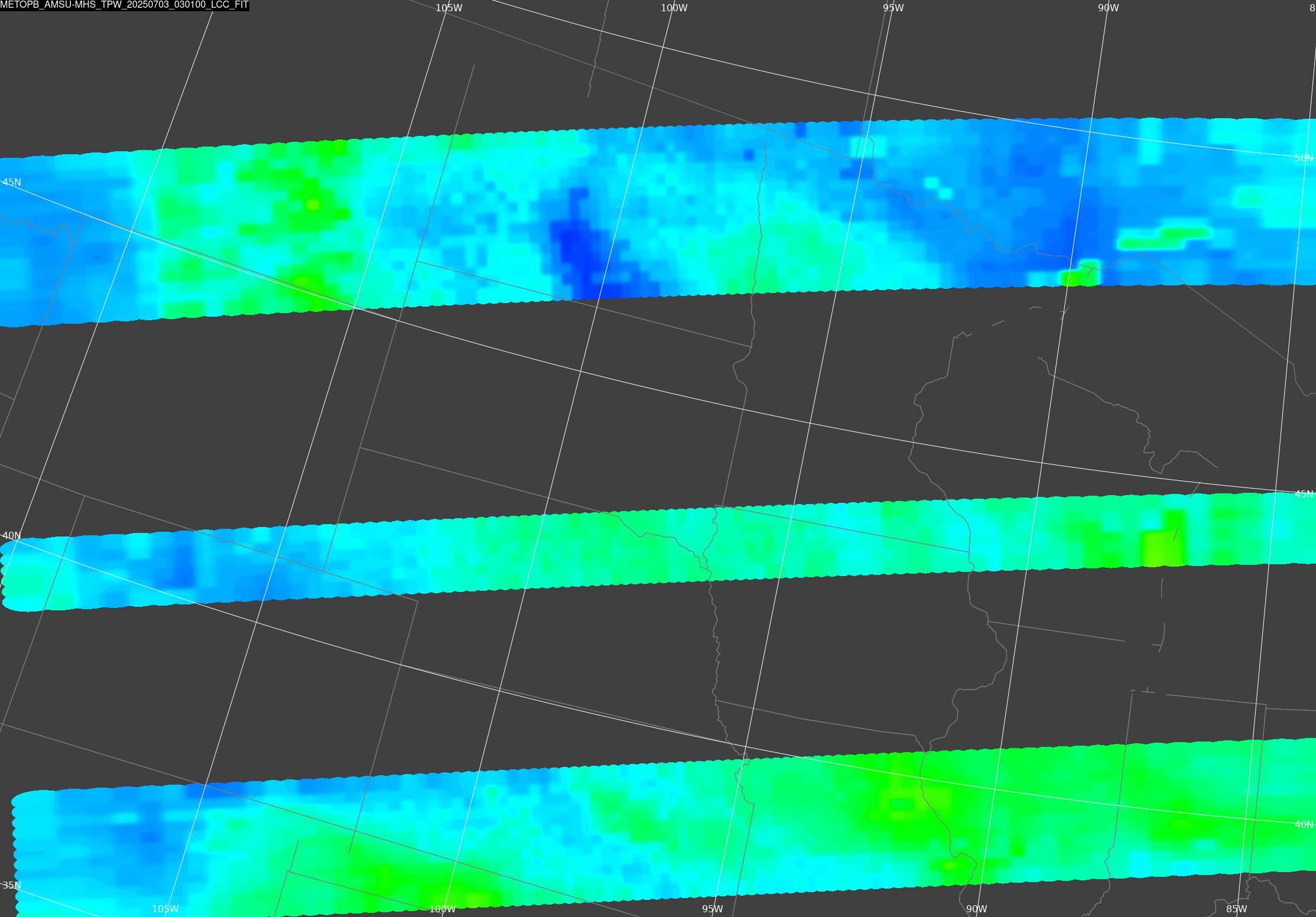The height and width of the screenshot is (917, 1316).
Task: Click the 105W longitude label on bottom edge
Action: coord(165,909)
